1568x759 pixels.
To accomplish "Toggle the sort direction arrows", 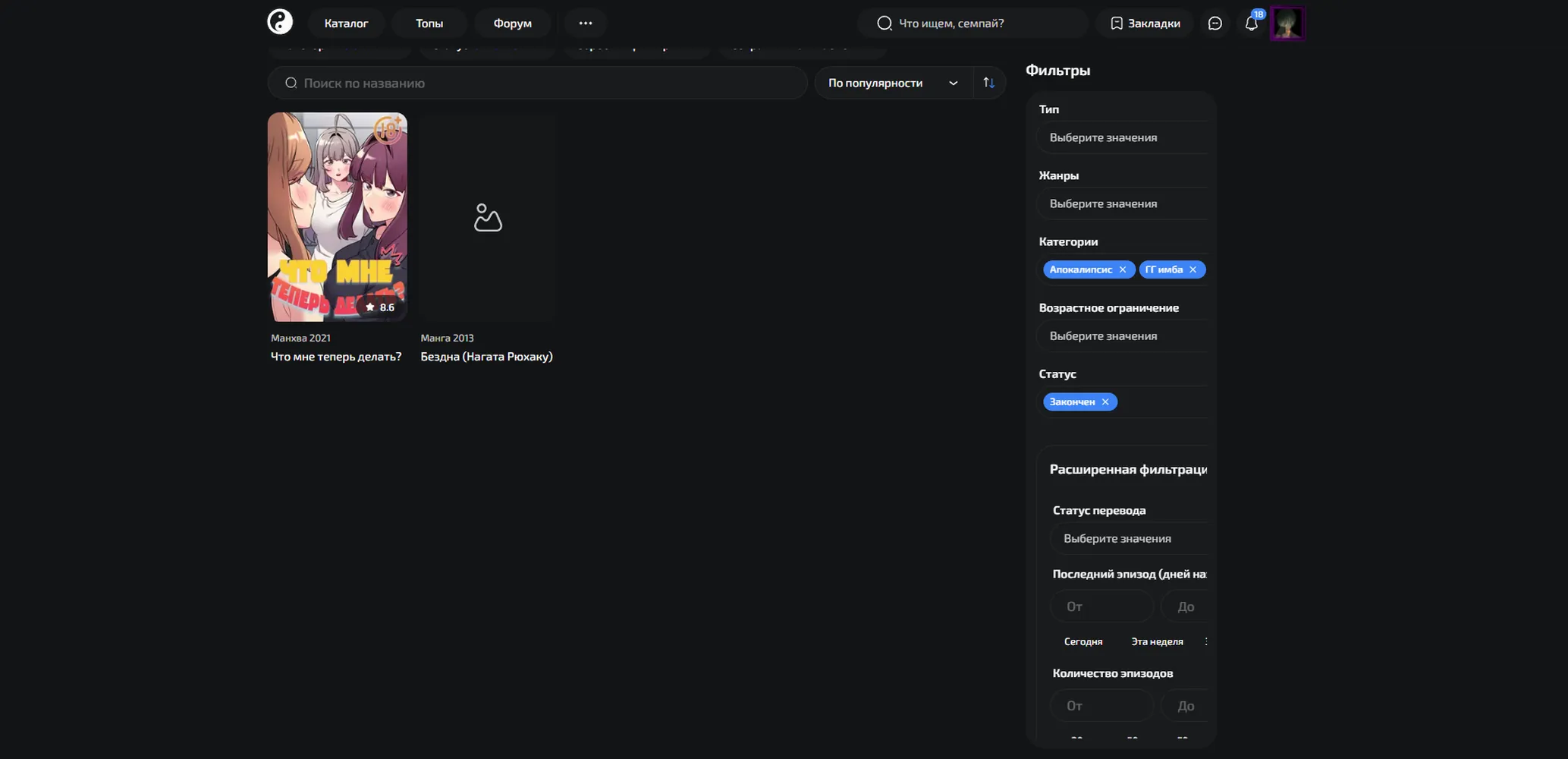I will (988, 83).
